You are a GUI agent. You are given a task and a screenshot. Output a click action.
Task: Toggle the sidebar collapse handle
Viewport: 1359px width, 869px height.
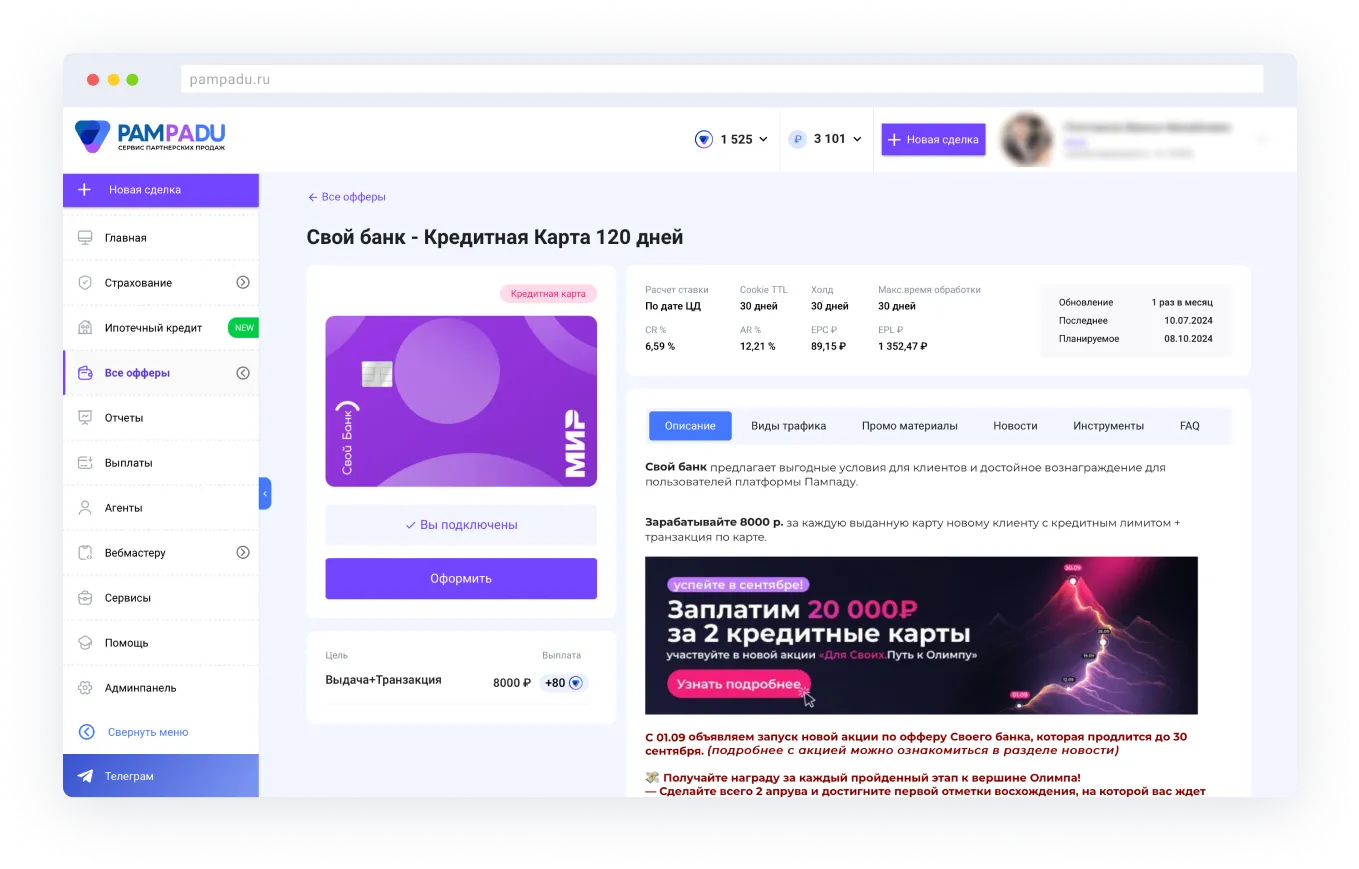[x=265, y=493]
